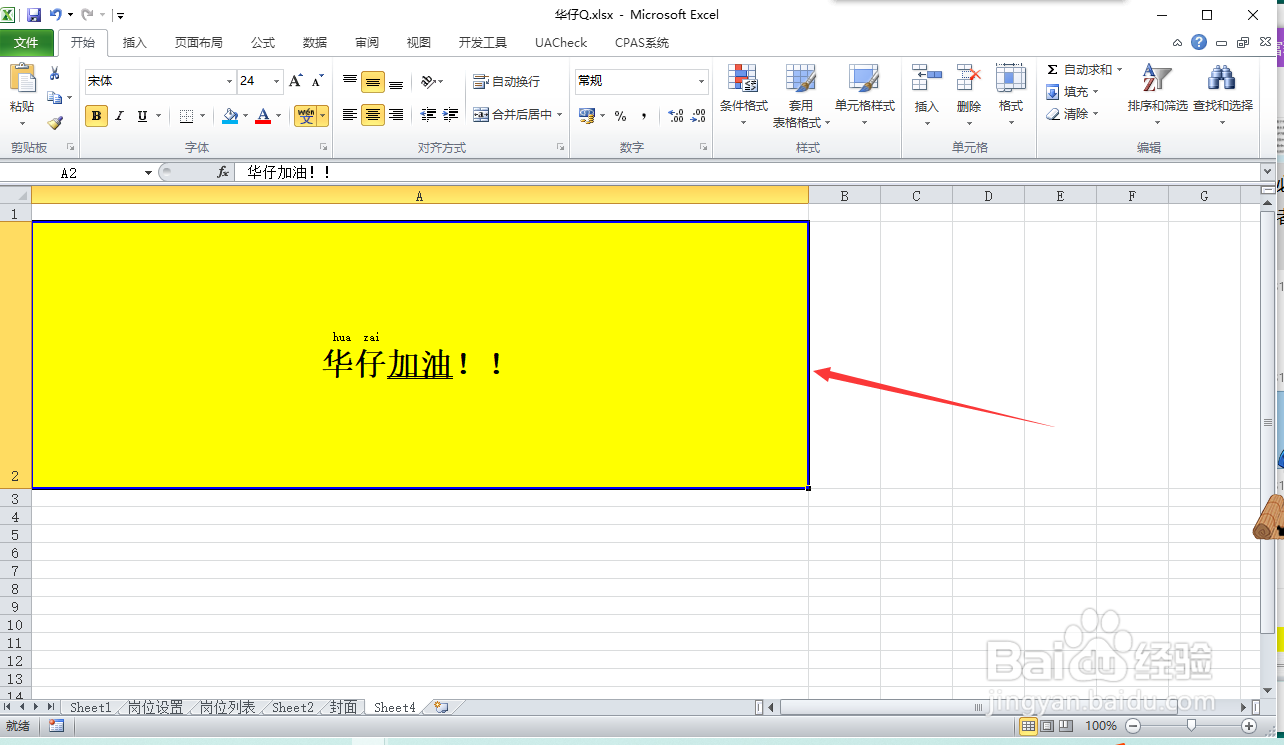Click the Excel Help question mark icon
The height and width of the screenshot is (745, 1284).
point(1199,42)
